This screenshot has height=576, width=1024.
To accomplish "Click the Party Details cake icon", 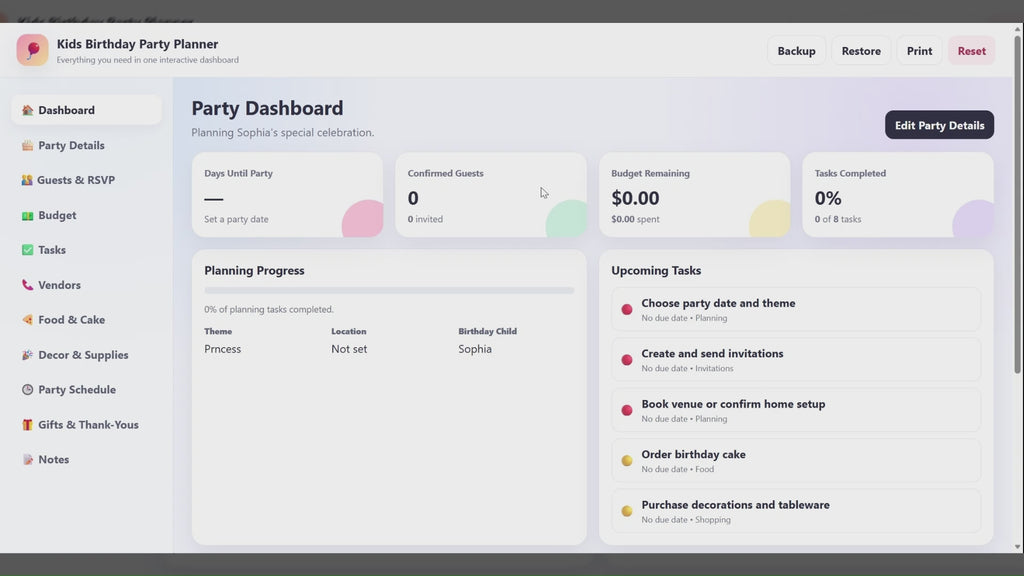I will pyautogui.click(x=27, y=145).
